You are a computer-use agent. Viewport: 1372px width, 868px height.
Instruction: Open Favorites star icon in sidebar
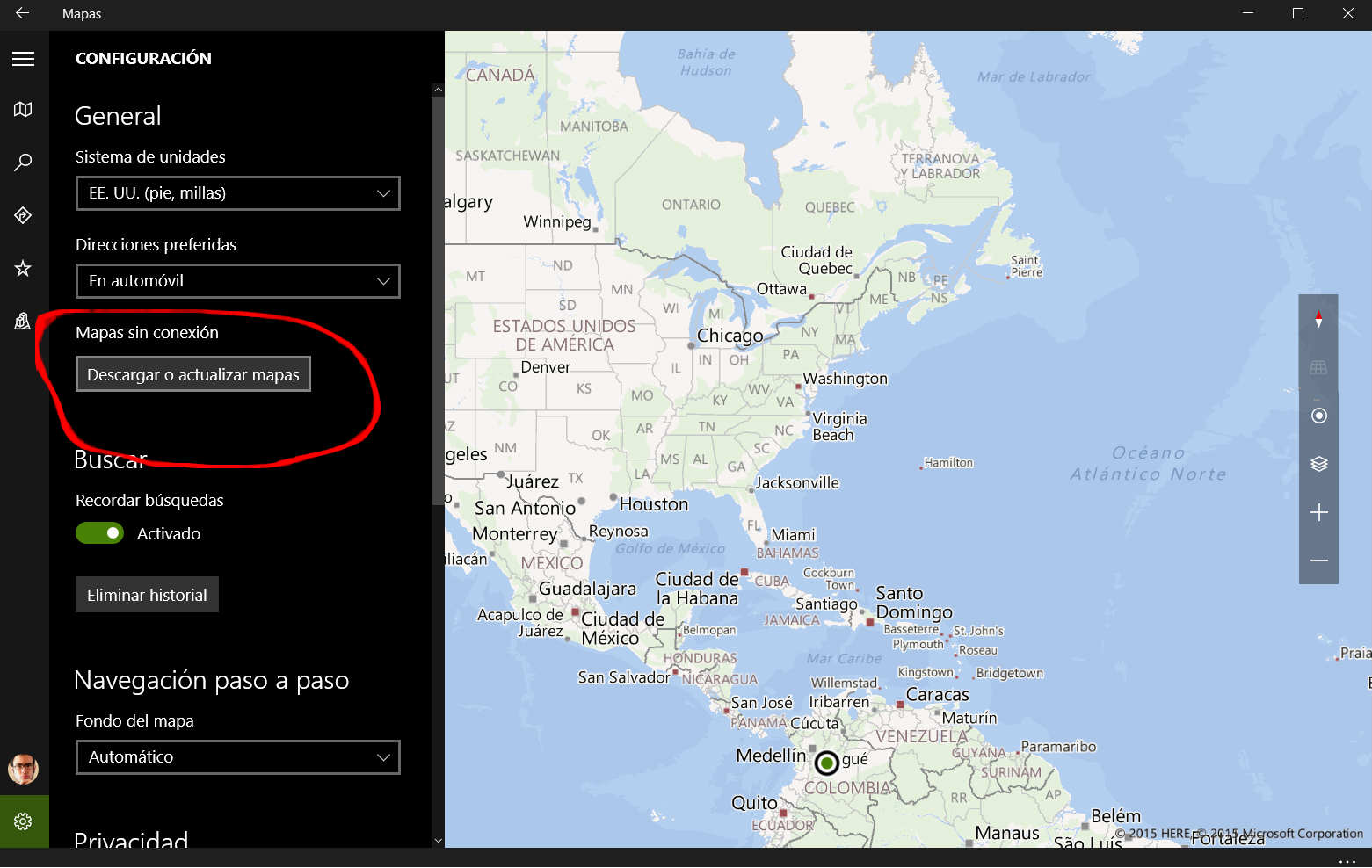[x=24, y=268]
